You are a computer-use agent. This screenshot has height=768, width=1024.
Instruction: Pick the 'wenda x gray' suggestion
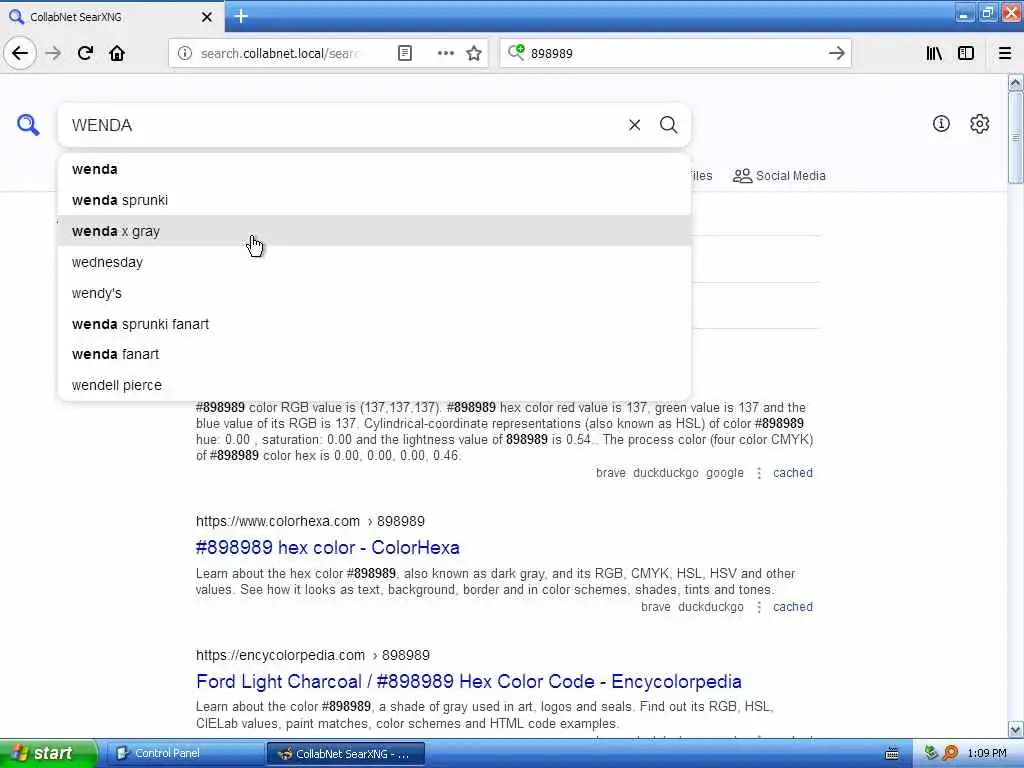375,231
